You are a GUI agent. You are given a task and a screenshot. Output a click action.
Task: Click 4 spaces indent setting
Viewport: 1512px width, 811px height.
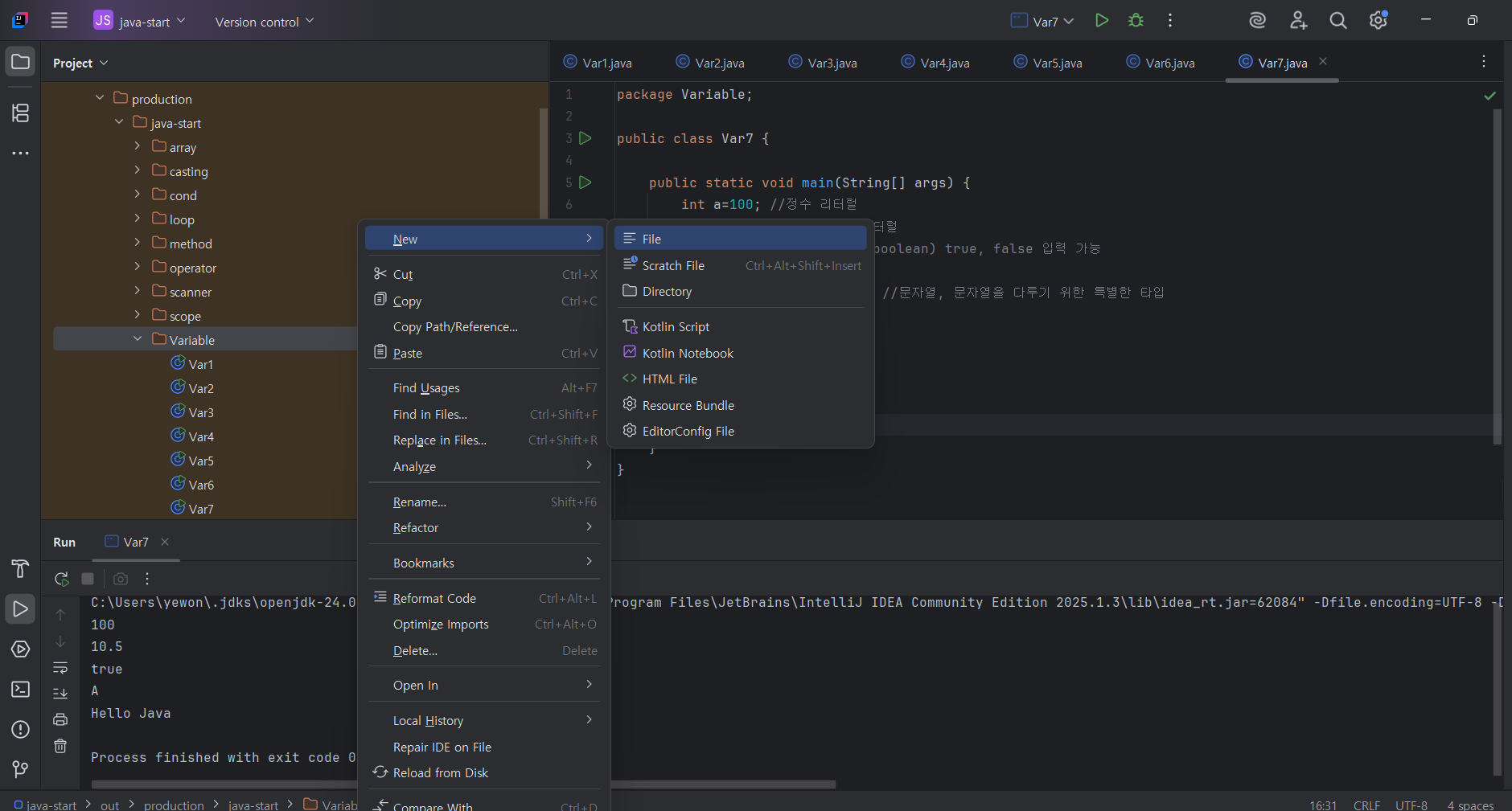pyautogui.click(x=1470, y=805)
